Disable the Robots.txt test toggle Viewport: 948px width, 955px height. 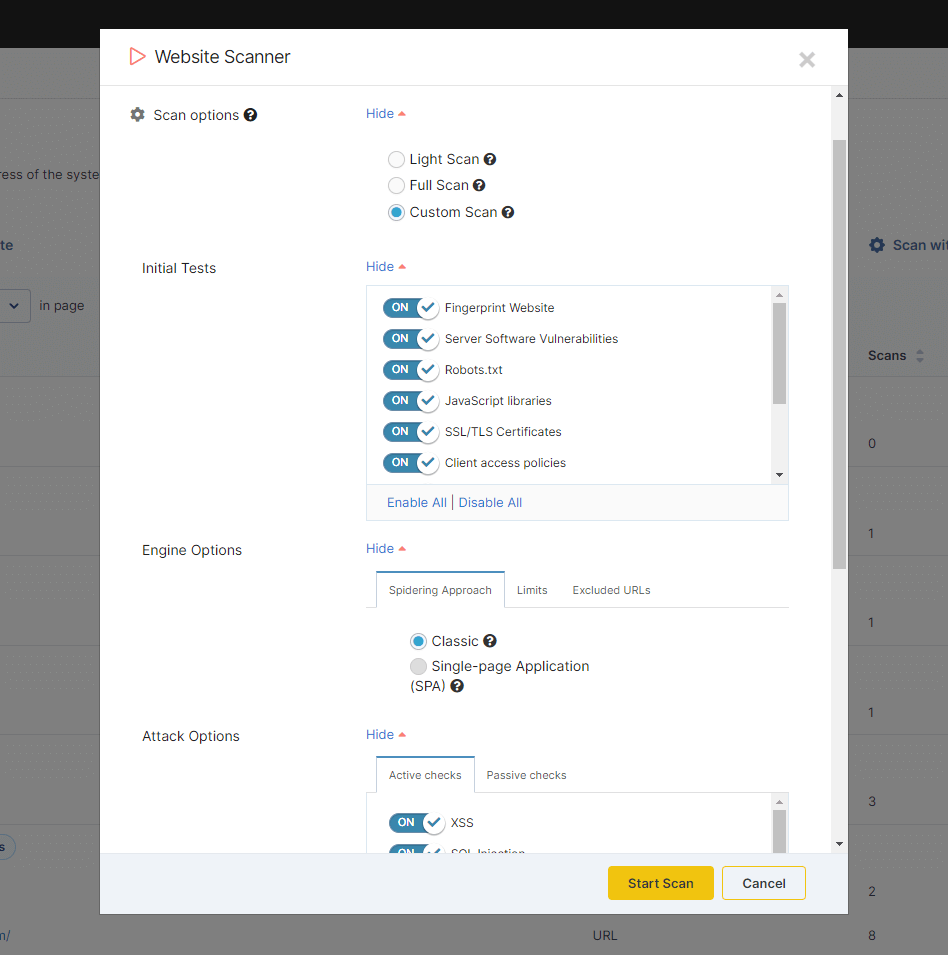click(411, 370)
